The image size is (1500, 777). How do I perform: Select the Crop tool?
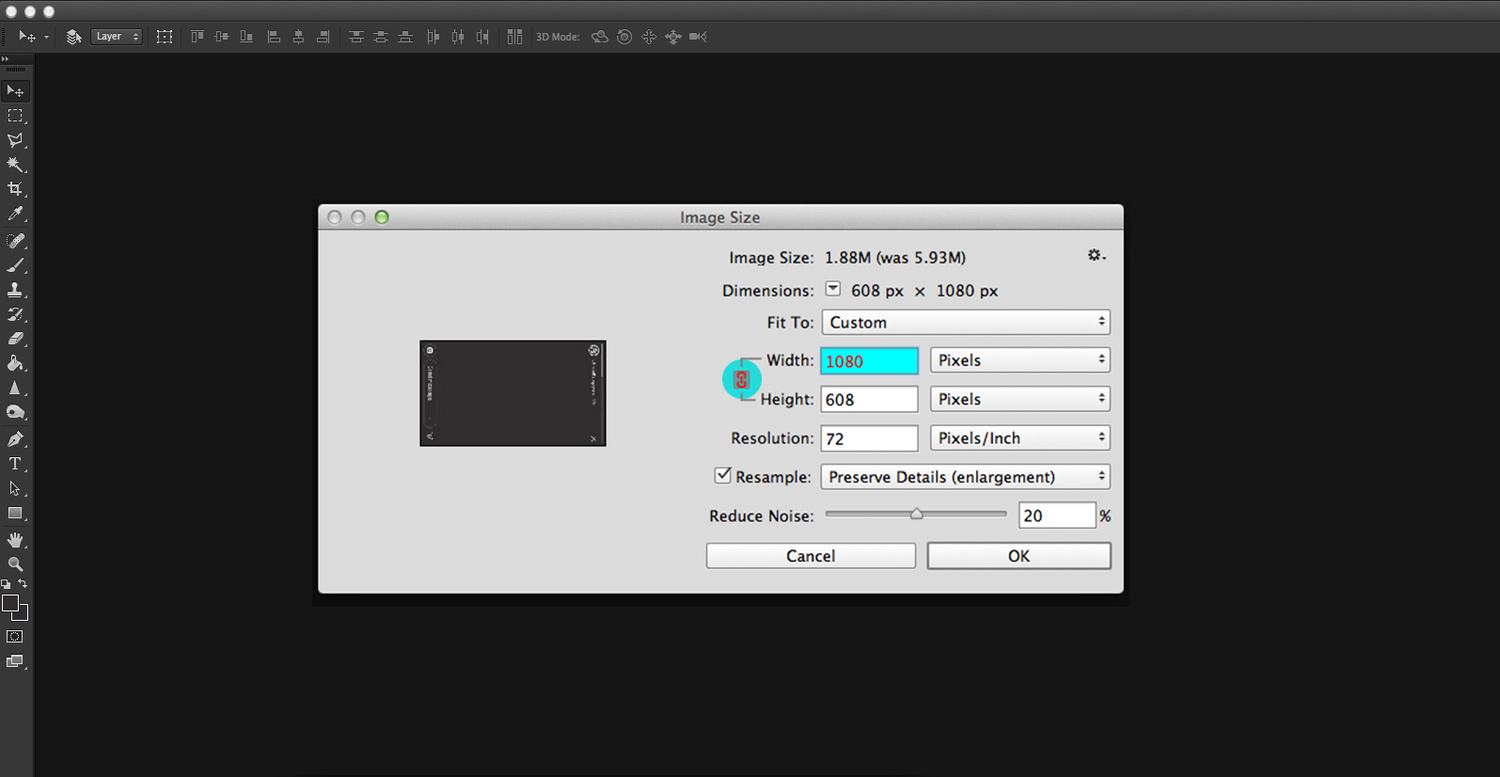tap(15, 189)
